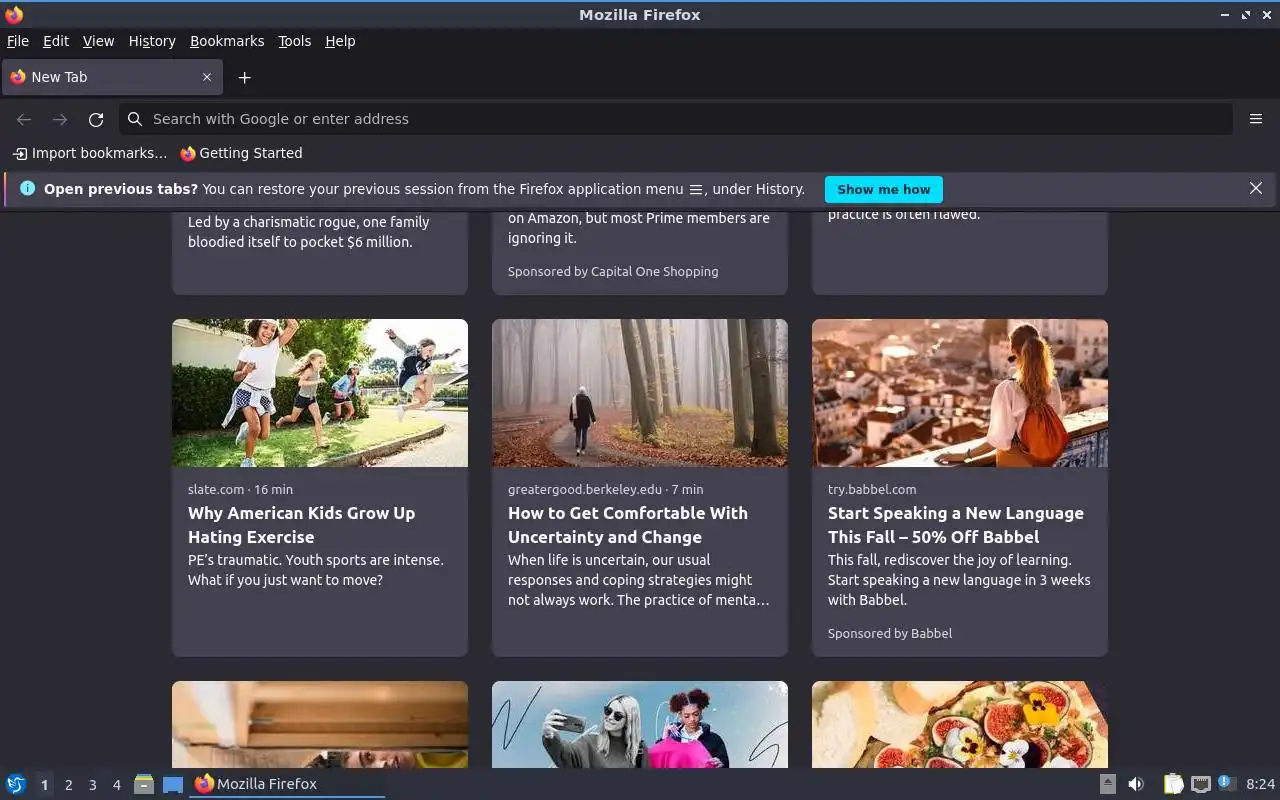Focus the Search with Google address field
1280x800 pixels.
[x=676, y=119]
